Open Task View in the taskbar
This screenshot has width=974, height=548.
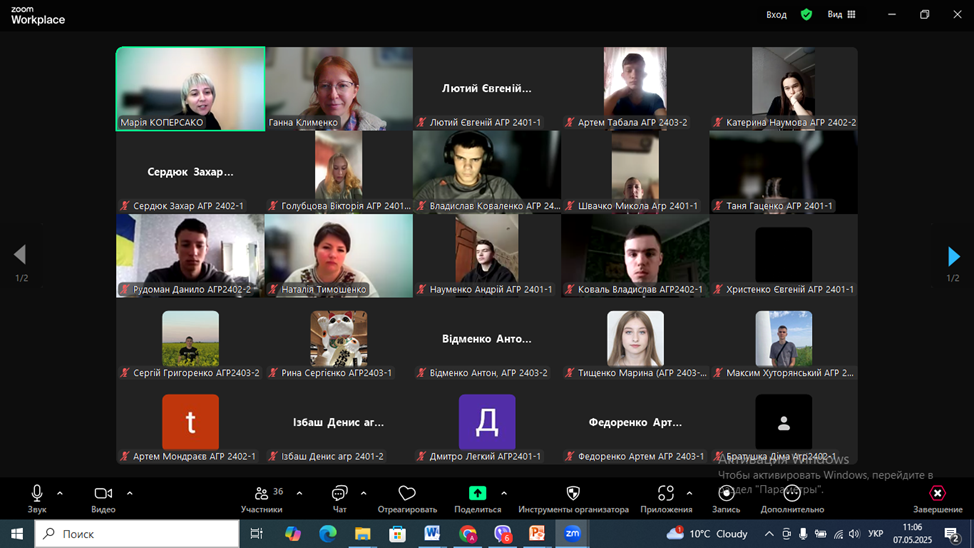click(x=256, y=534)
